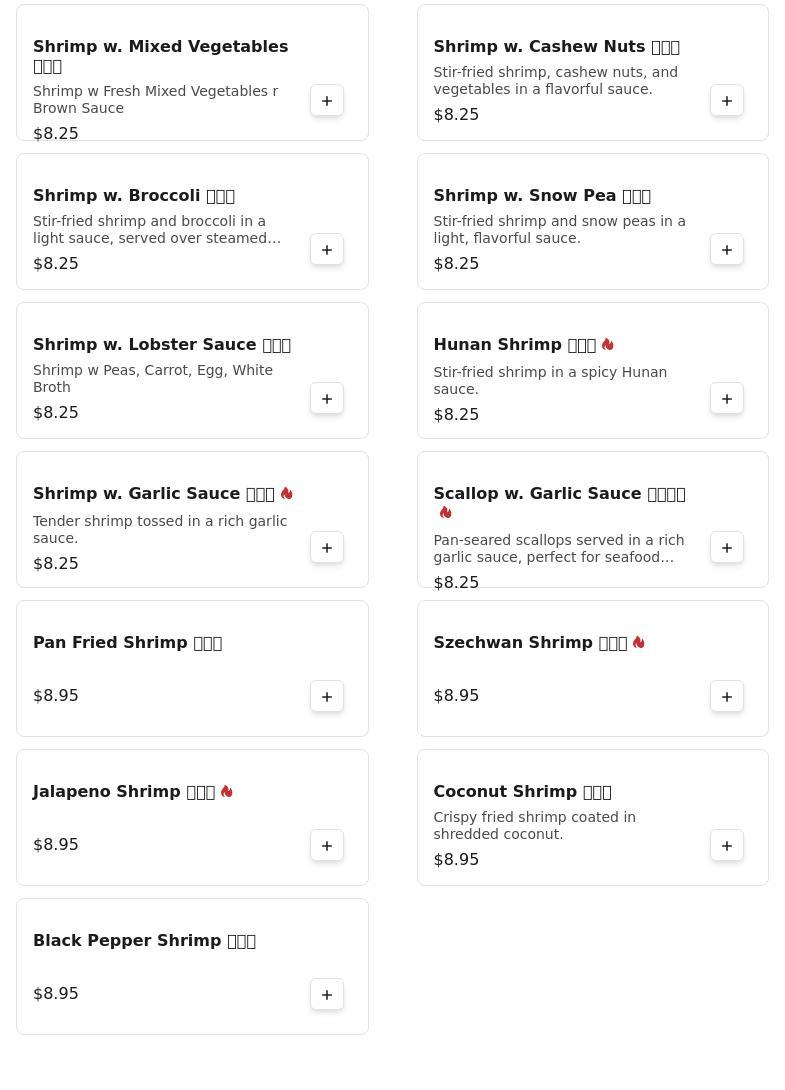The image size is (785, 1090).
Task: Add Black Pepper Shrimp to order
Action: 327,995
